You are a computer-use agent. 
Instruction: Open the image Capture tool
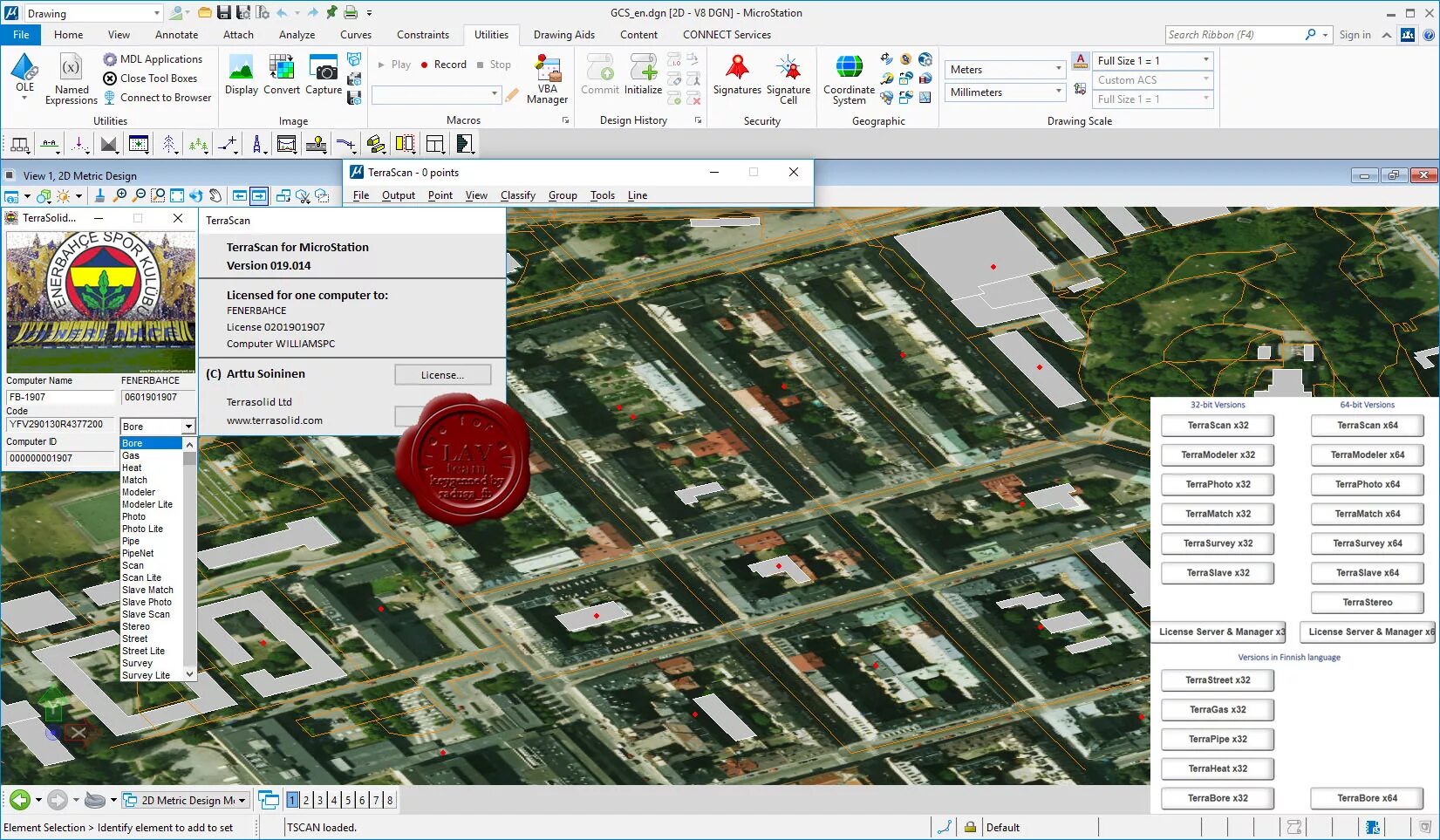click(x=324, y=74)
